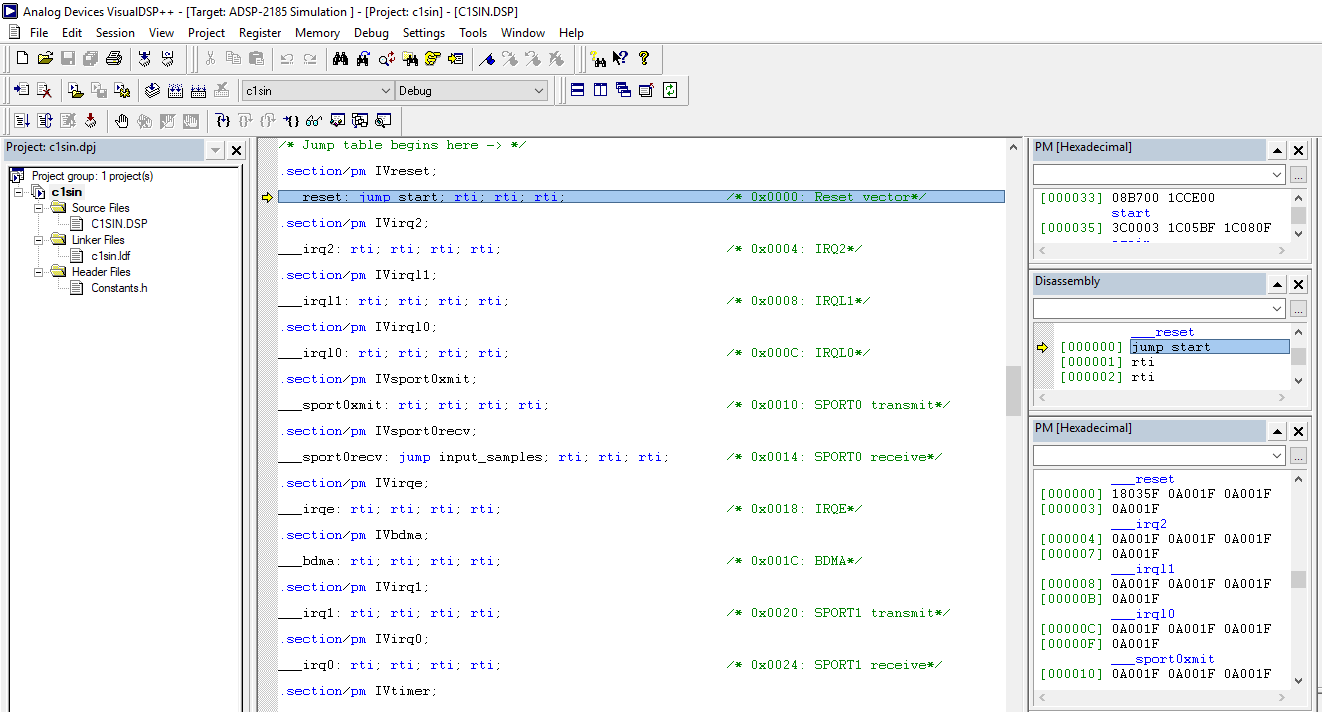Click the Print icon on the toolbar
Viewport: 1322px width, 712px height.
pos(114,59)
